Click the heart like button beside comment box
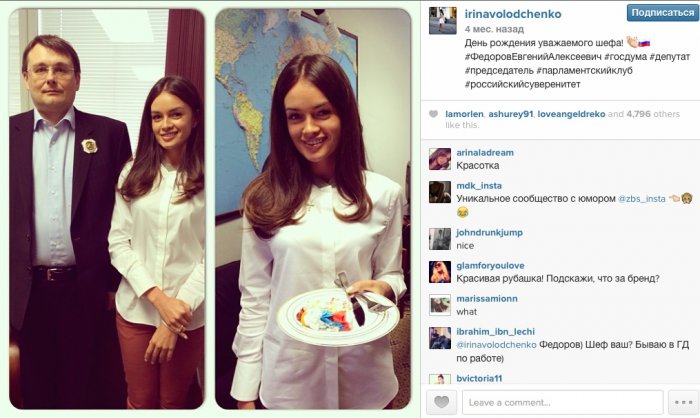700x418 pixels. [x=442, y=402]
